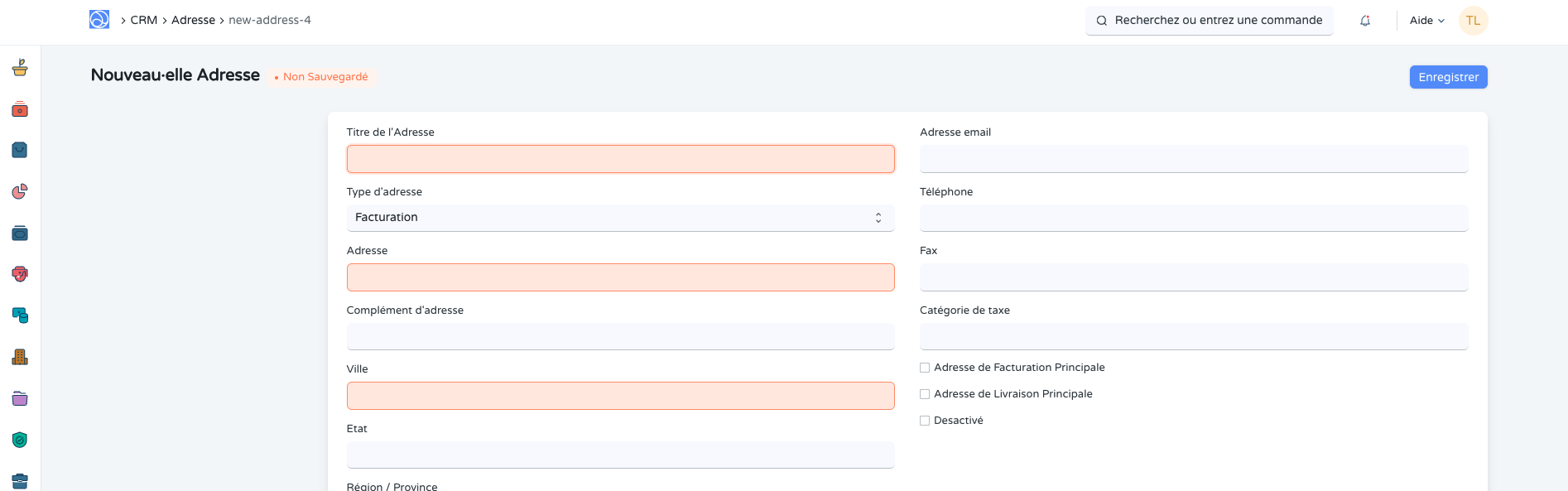1568x491 pixels.
Task: Open the green shield icon in sidebar
Action: pyautogui.click(x=20, y=440)
